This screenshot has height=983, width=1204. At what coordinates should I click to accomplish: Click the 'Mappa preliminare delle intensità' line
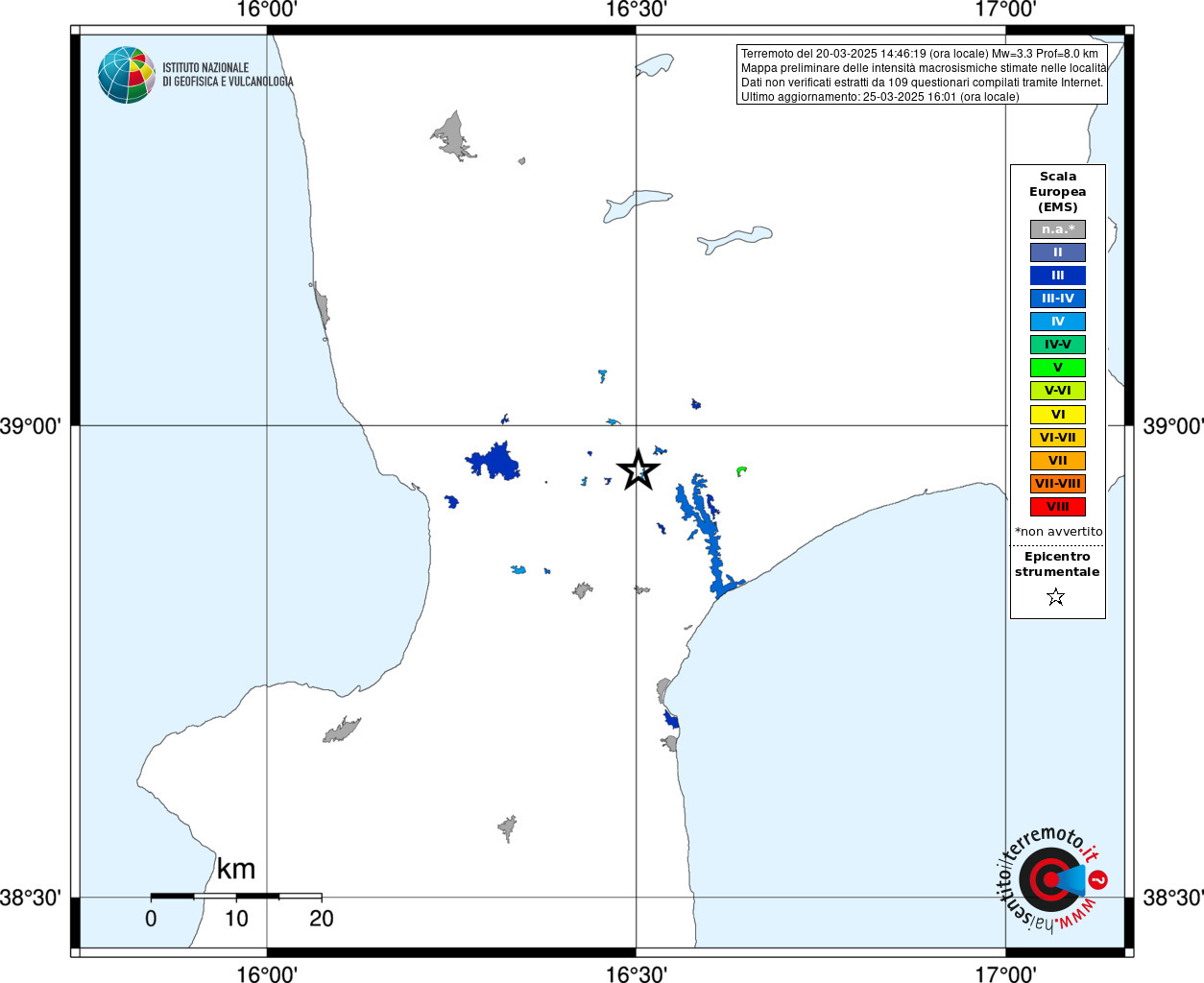(x=924, y=68)
